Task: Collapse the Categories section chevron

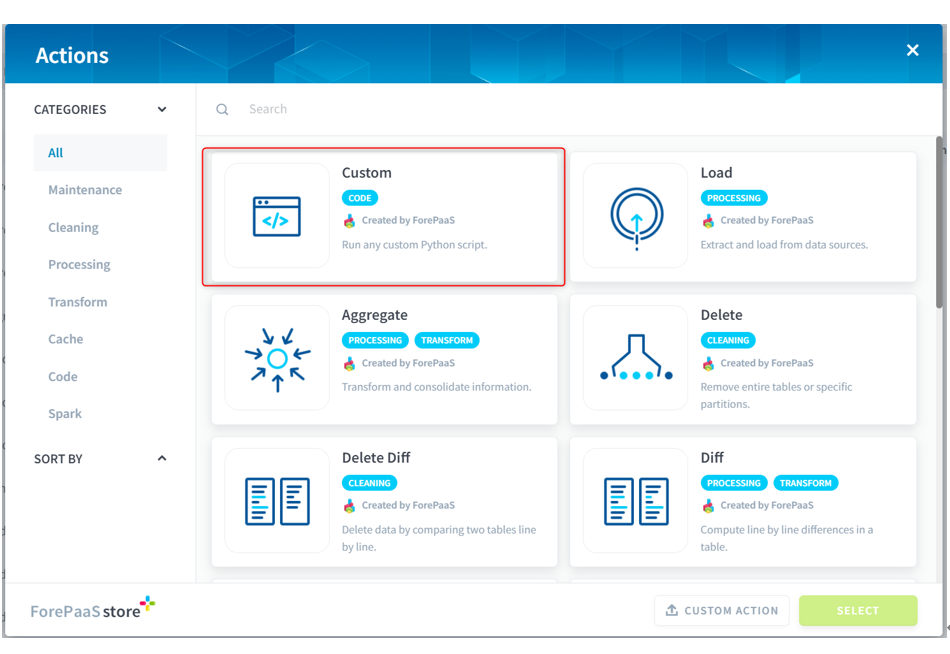Action: pyautogui.click(x=162, y=110)
